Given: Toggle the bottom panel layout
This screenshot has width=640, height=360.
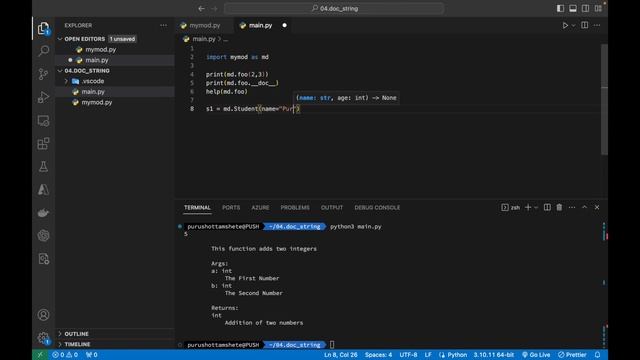Looking at the screenshot, I should point(573,8).
